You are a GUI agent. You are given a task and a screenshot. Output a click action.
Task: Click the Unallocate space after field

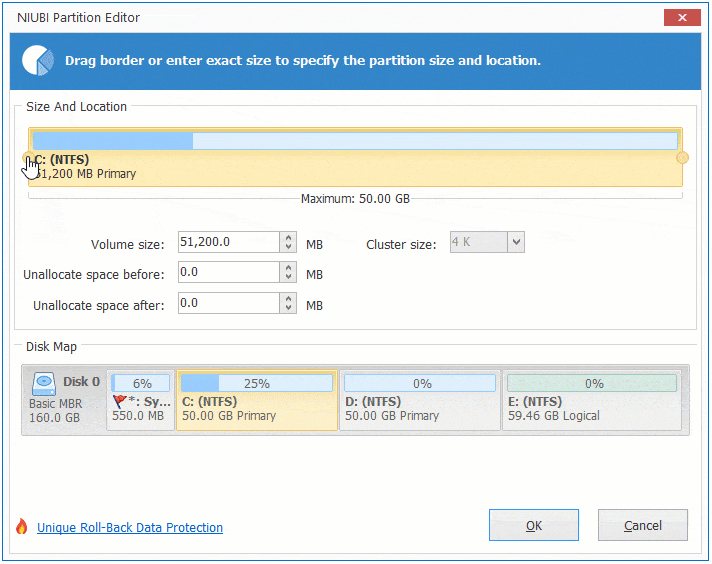[x=228, y=303]
